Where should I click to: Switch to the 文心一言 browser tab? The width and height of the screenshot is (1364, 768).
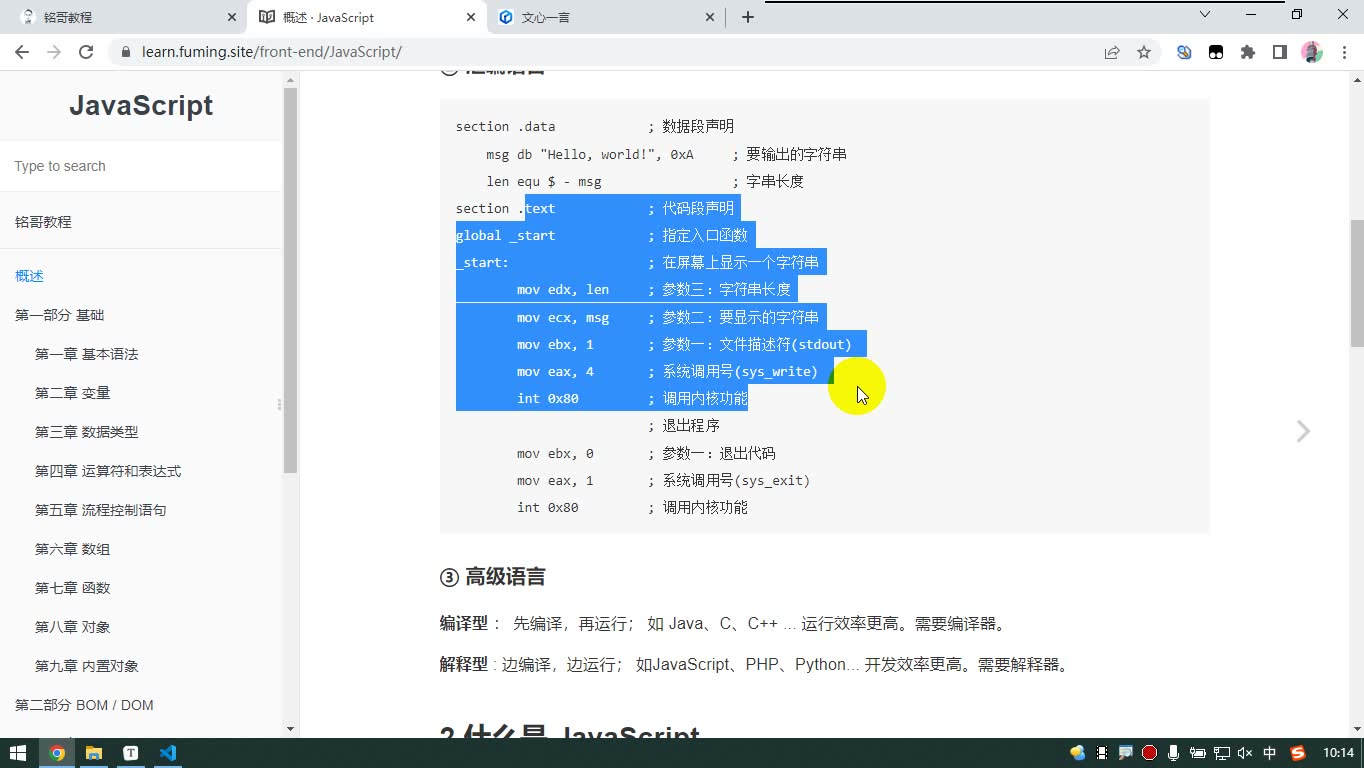(x=606, y=17)
